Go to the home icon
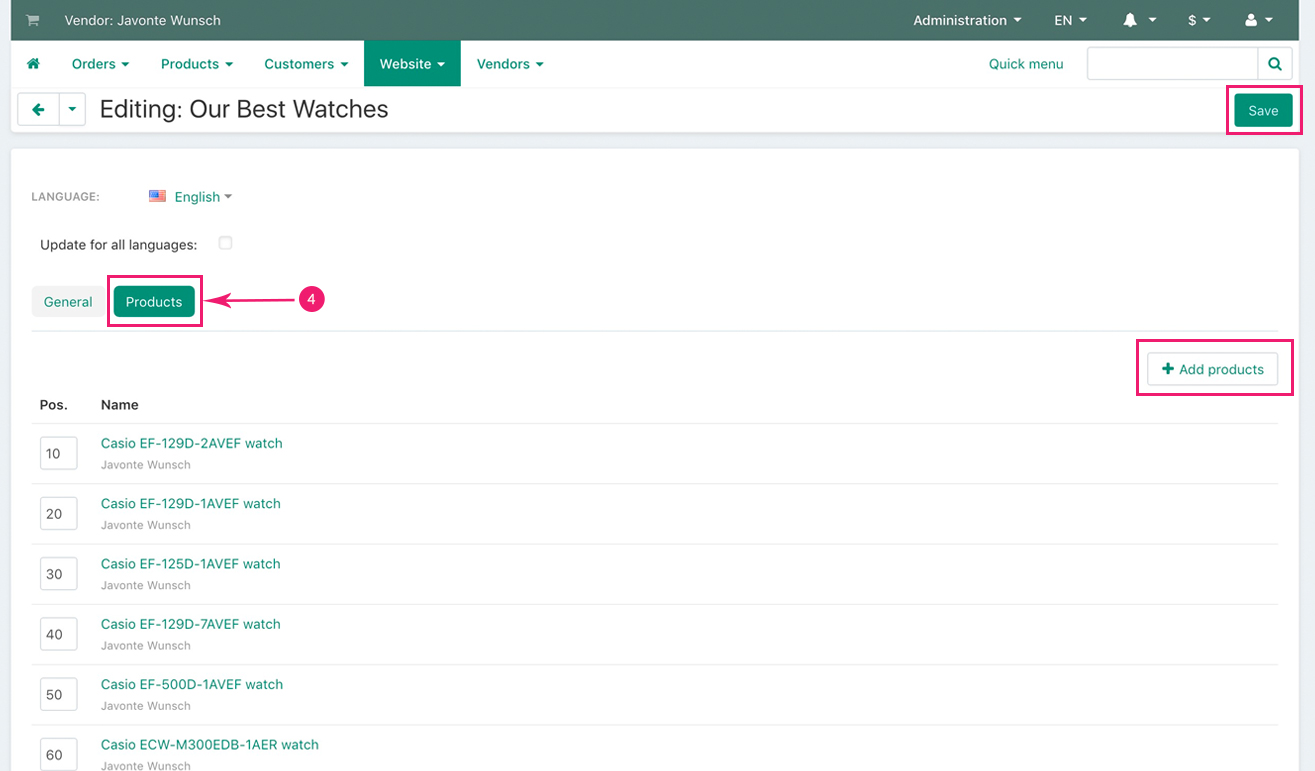The width and height of the screenshot is (1315, 771). point(33,64)
